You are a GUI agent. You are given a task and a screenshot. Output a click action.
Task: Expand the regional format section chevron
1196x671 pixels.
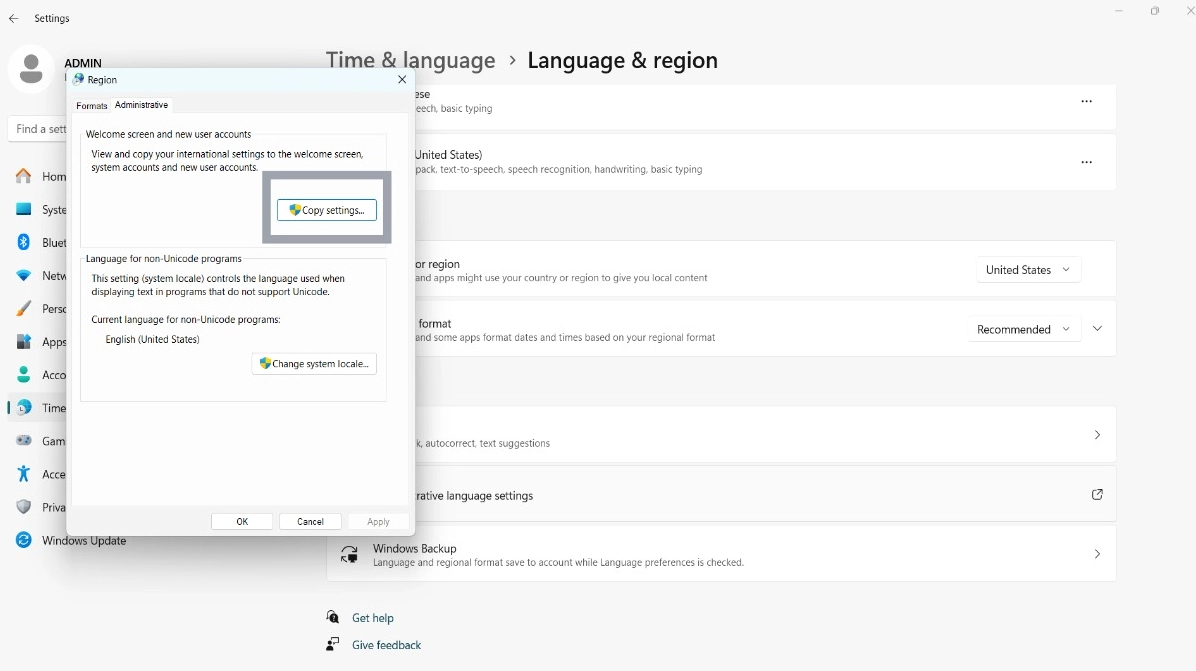point(1098,329)
